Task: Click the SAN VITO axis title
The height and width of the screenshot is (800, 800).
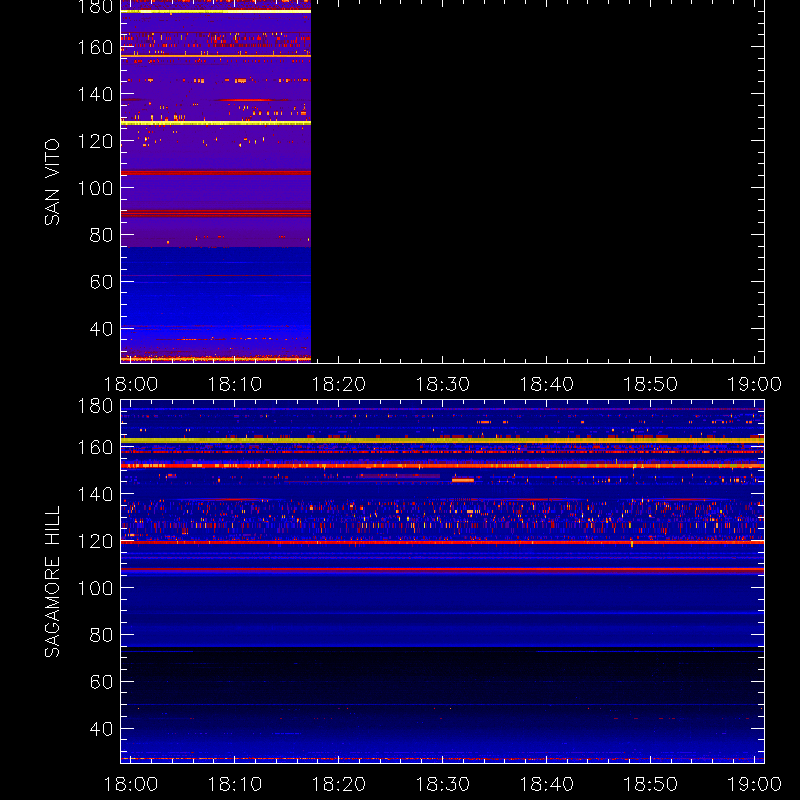Action: 52,182
